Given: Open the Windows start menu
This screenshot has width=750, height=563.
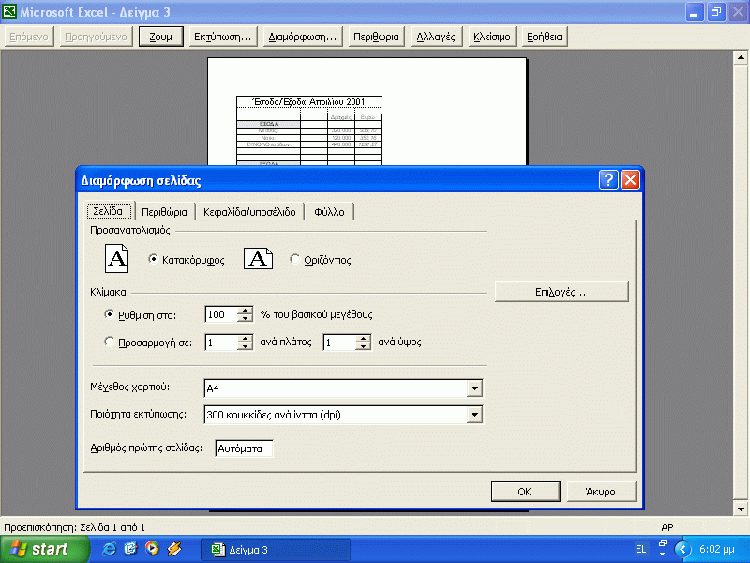Looking at the screenshot, I should tap(44, 549).
